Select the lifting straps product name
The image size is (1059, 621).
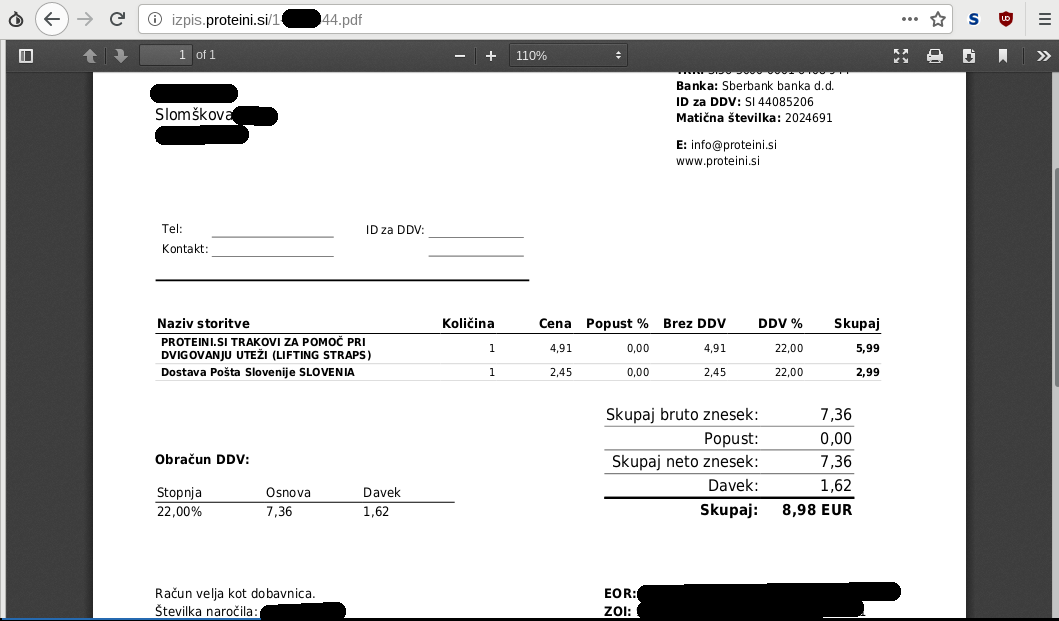coord(266,348)
